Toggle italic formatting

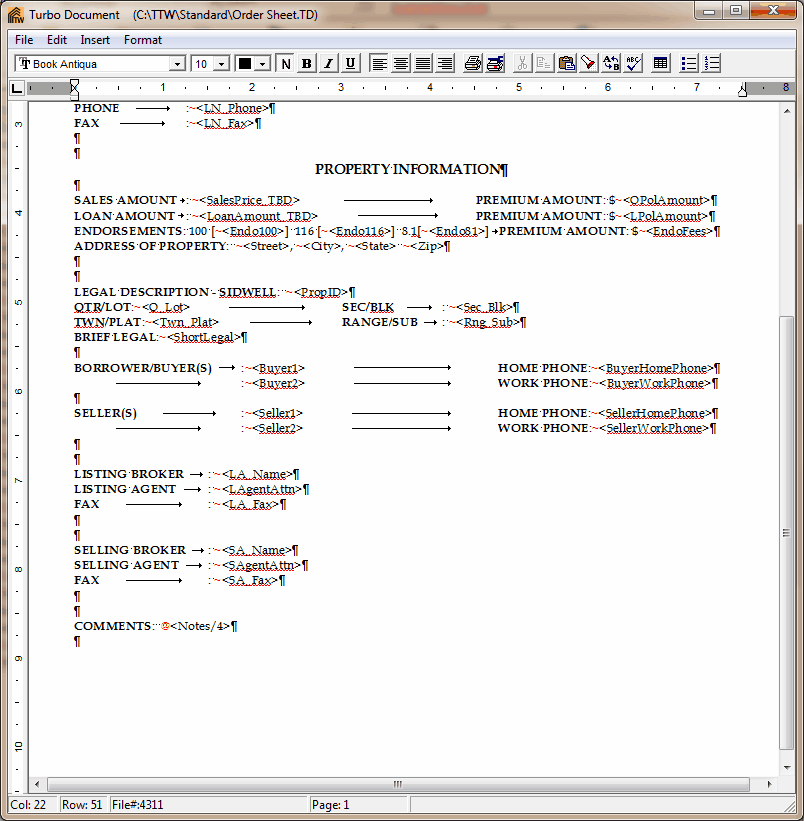coord(328,63)
